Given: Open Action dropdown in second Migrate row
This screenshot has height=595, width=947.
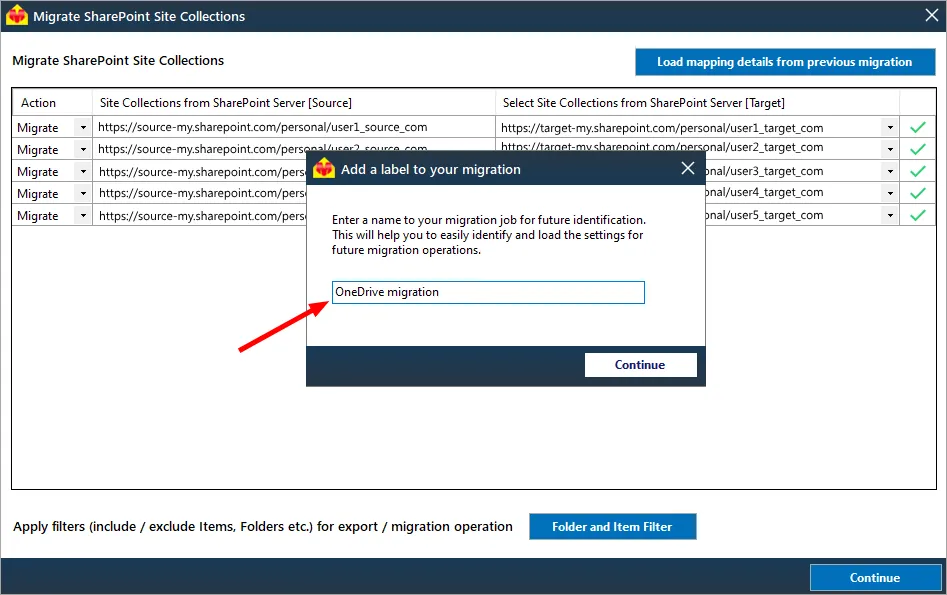Looking at the screenshot, I should click(83, 149).
